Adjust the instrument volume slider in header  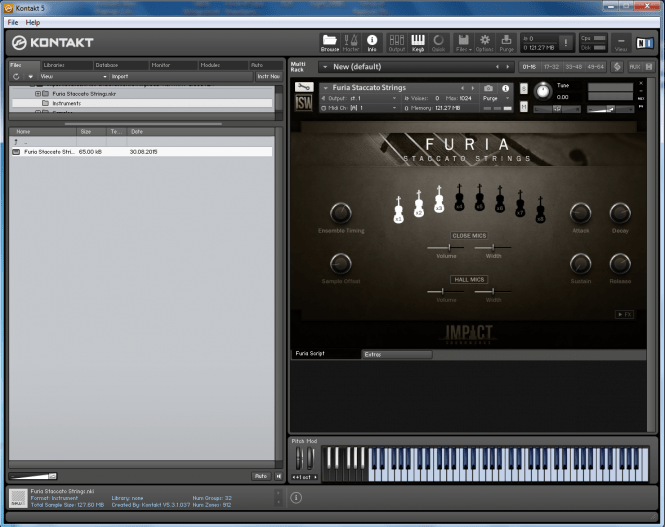tap(610, 109)
